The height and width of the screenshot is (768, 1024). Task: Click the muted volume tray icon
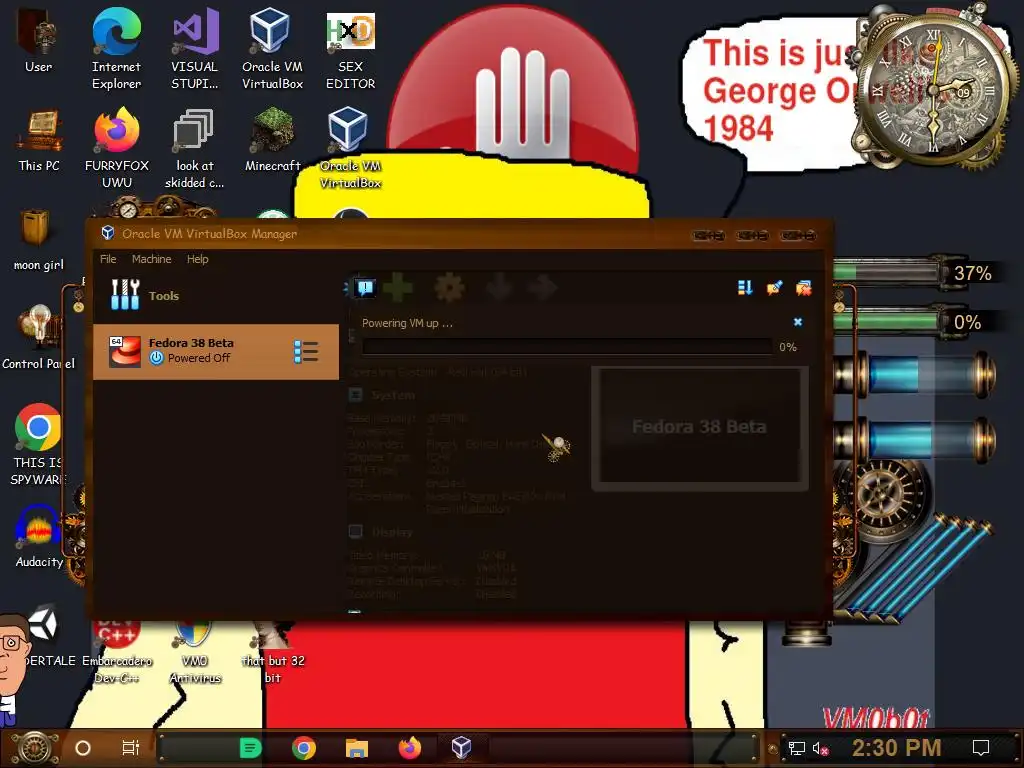click(820, 748)
